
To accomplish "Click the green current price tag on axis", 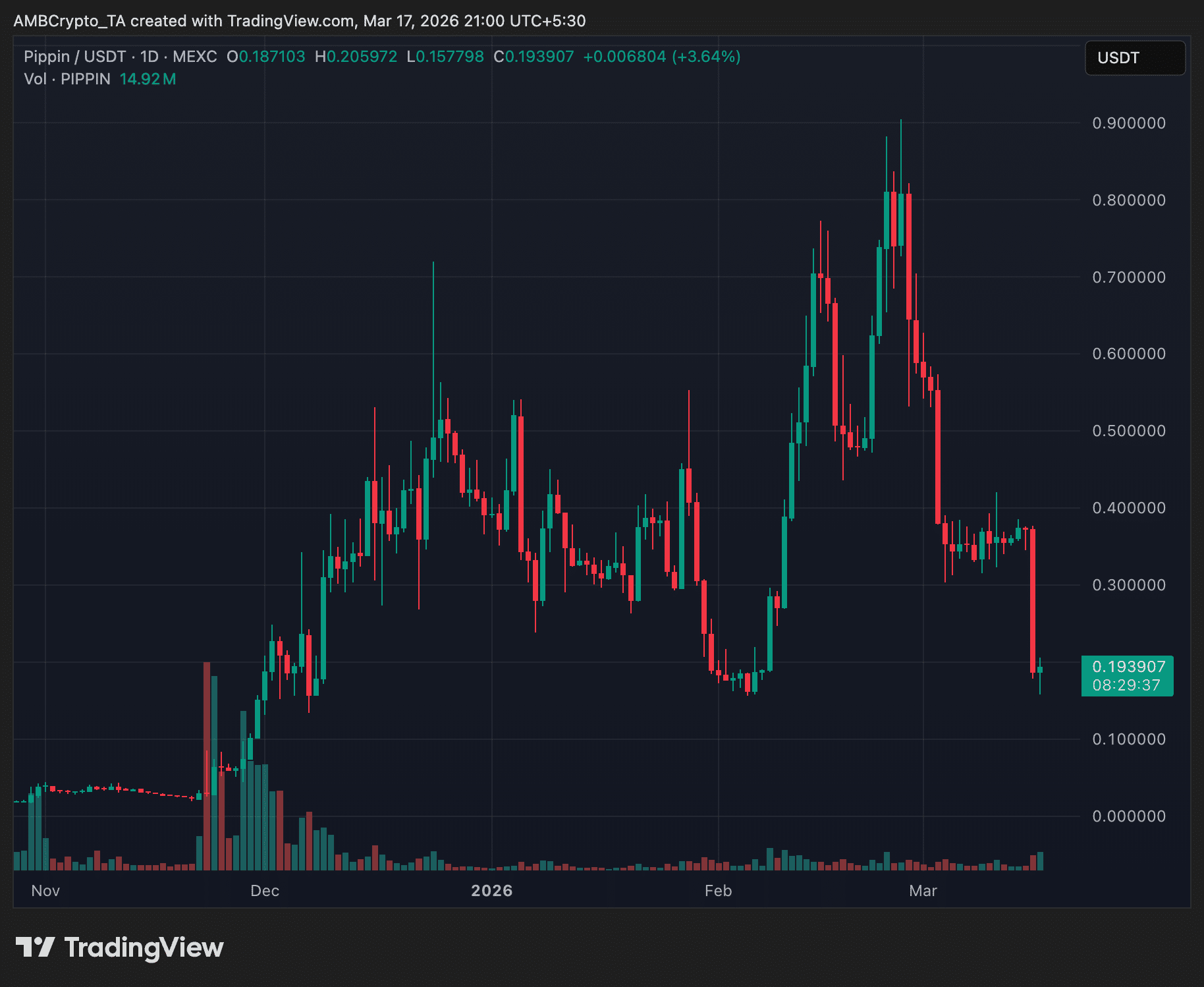I will point(1127,676).
